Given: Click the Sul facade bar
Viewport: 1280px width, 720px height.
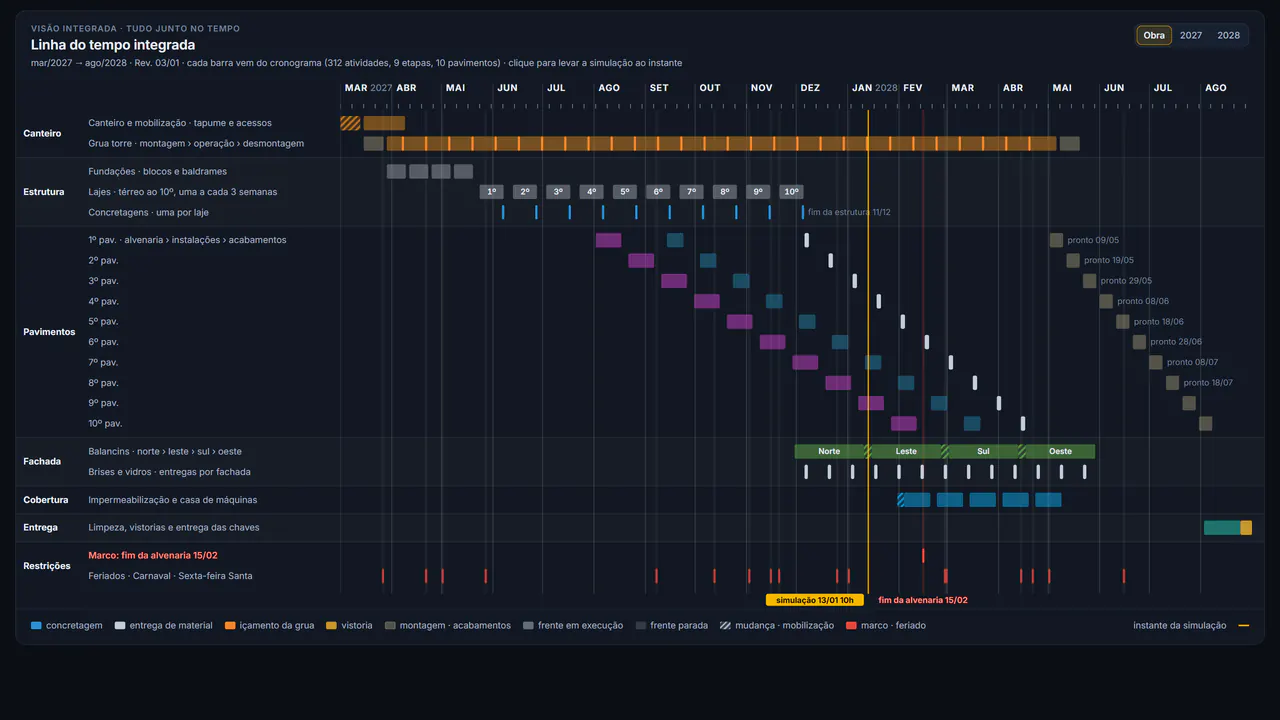Looking at the screenshot, I should 983,451.
